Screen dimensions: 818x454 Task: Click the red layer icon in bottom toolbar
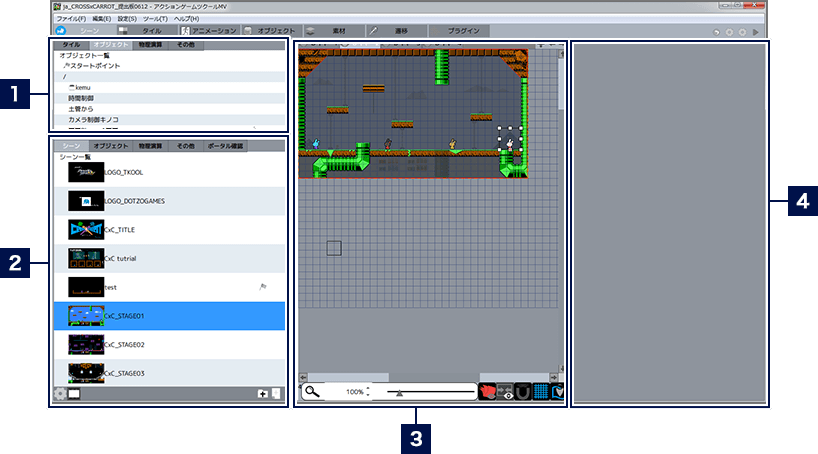(x=488, y=392)
